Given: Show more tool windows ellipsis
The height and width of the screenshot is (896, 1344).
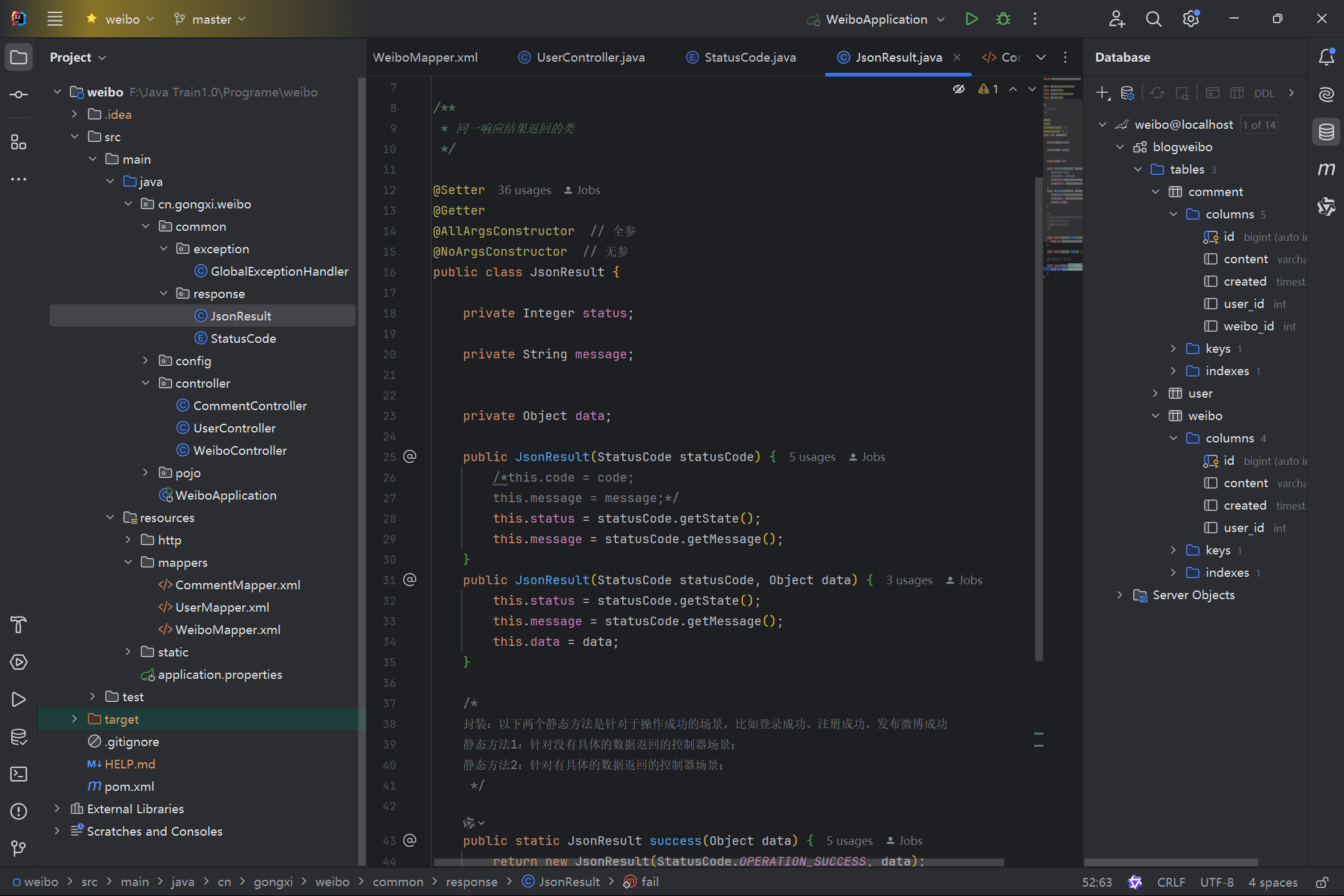Looking at the screenshot, I should click(x=19, y=179).
